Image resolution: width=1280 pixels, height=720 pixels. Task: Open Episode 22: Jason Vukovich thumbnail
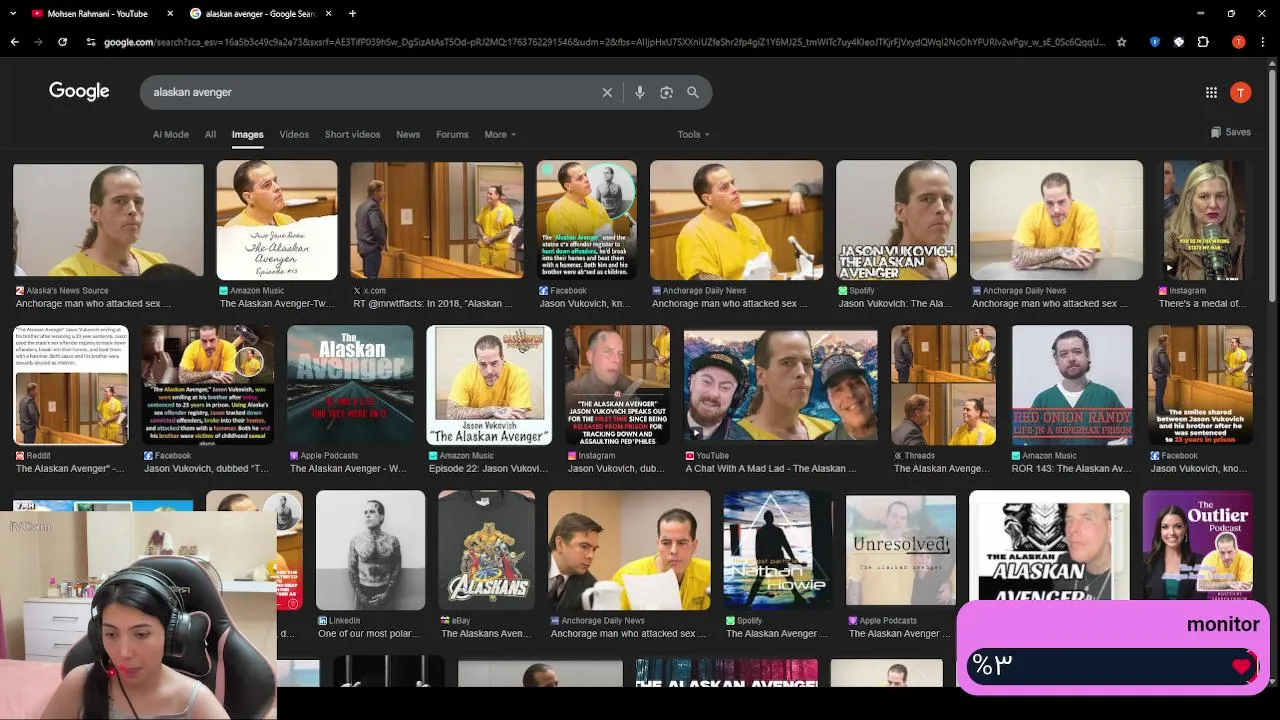(489, 385)
